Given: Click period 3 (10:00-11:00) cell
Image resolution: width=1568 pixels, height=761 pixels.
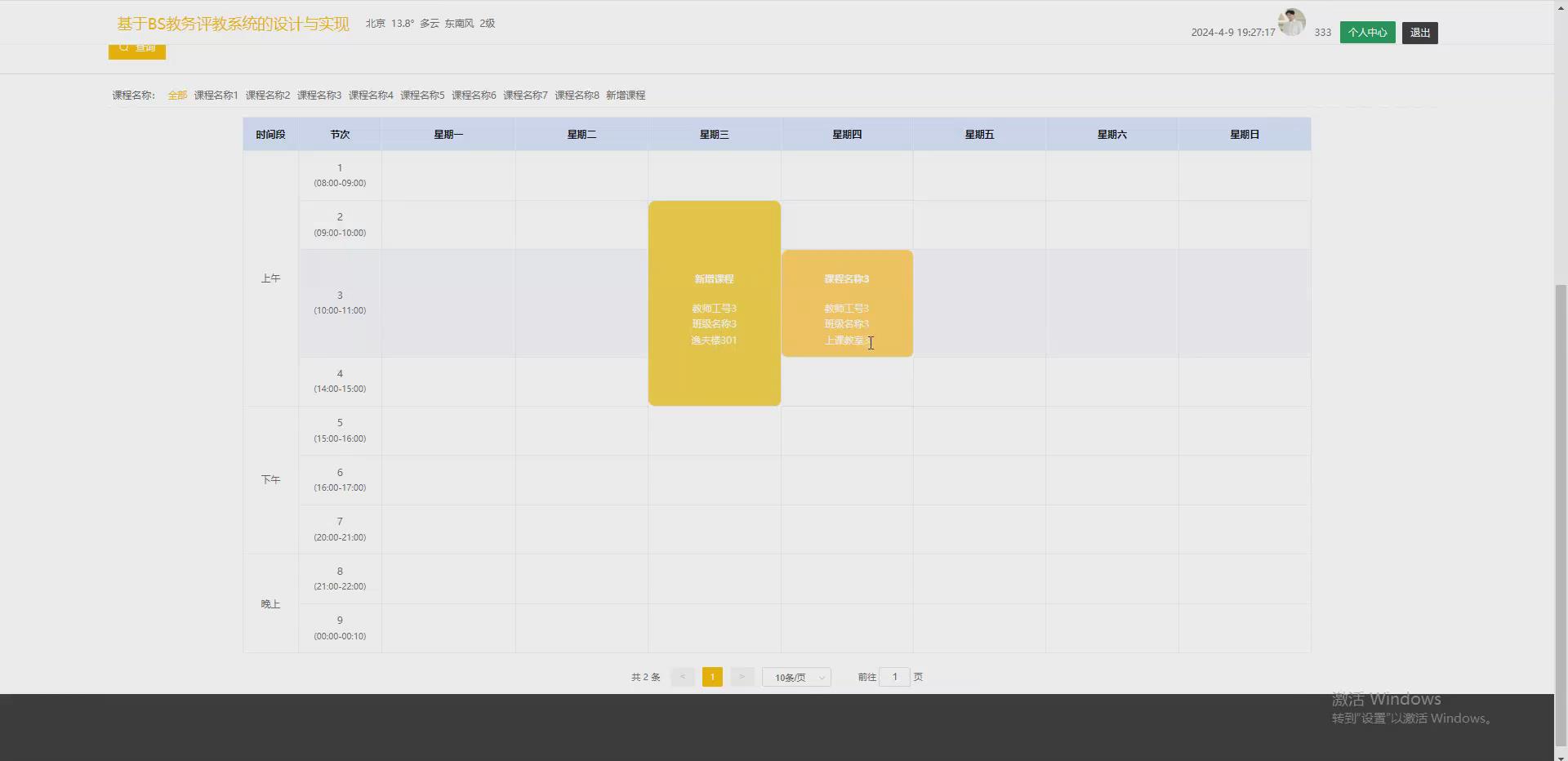Looking at the screenshot, I should tap(340, 303).
